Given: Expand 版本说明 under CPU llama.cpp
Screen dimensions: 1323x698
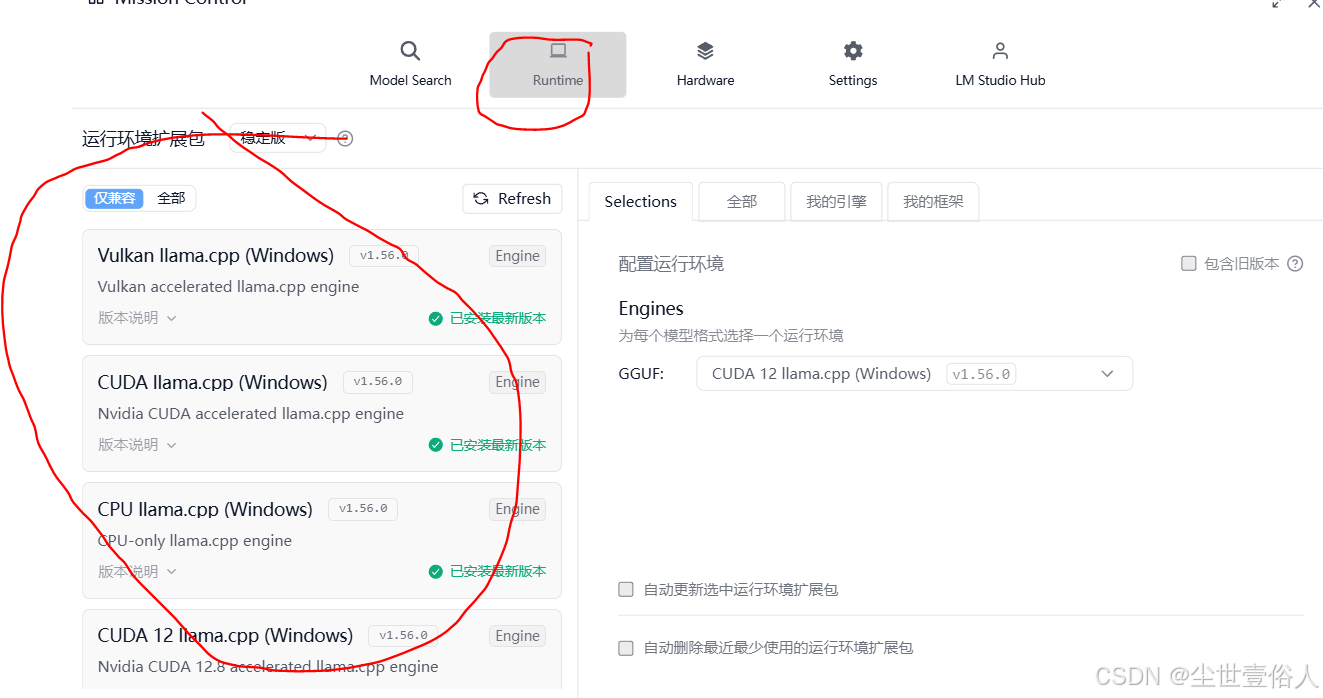Looking at the screenshot, I should (137, 572).
